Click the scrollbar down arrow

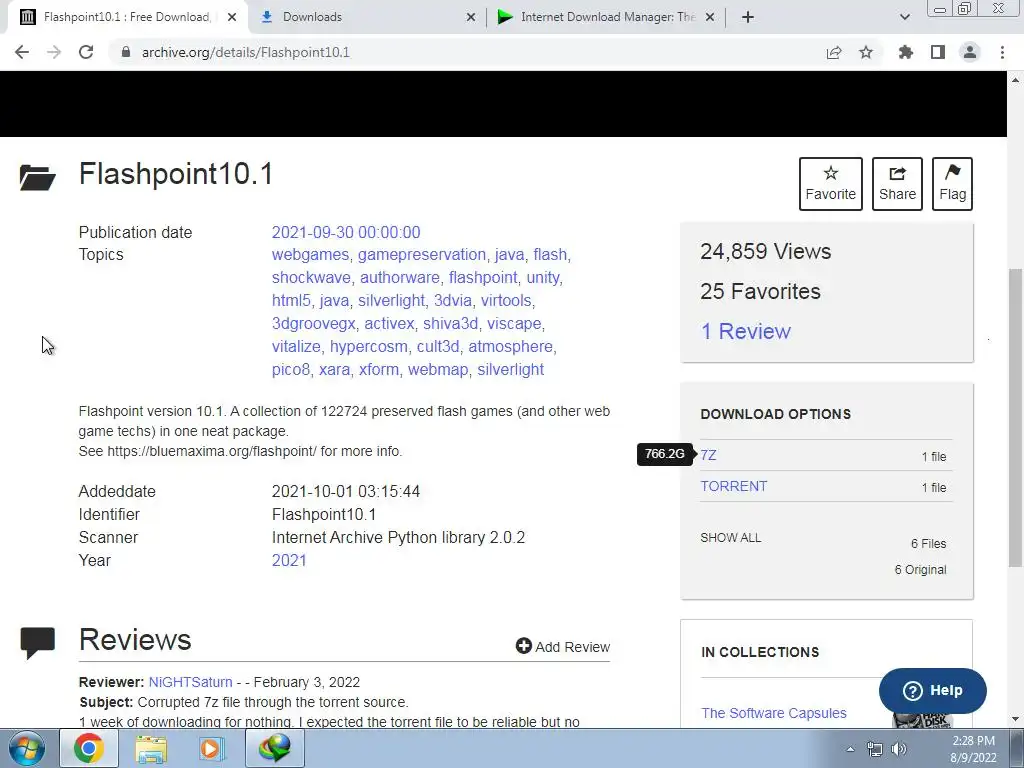click(x=1016, y=719)
